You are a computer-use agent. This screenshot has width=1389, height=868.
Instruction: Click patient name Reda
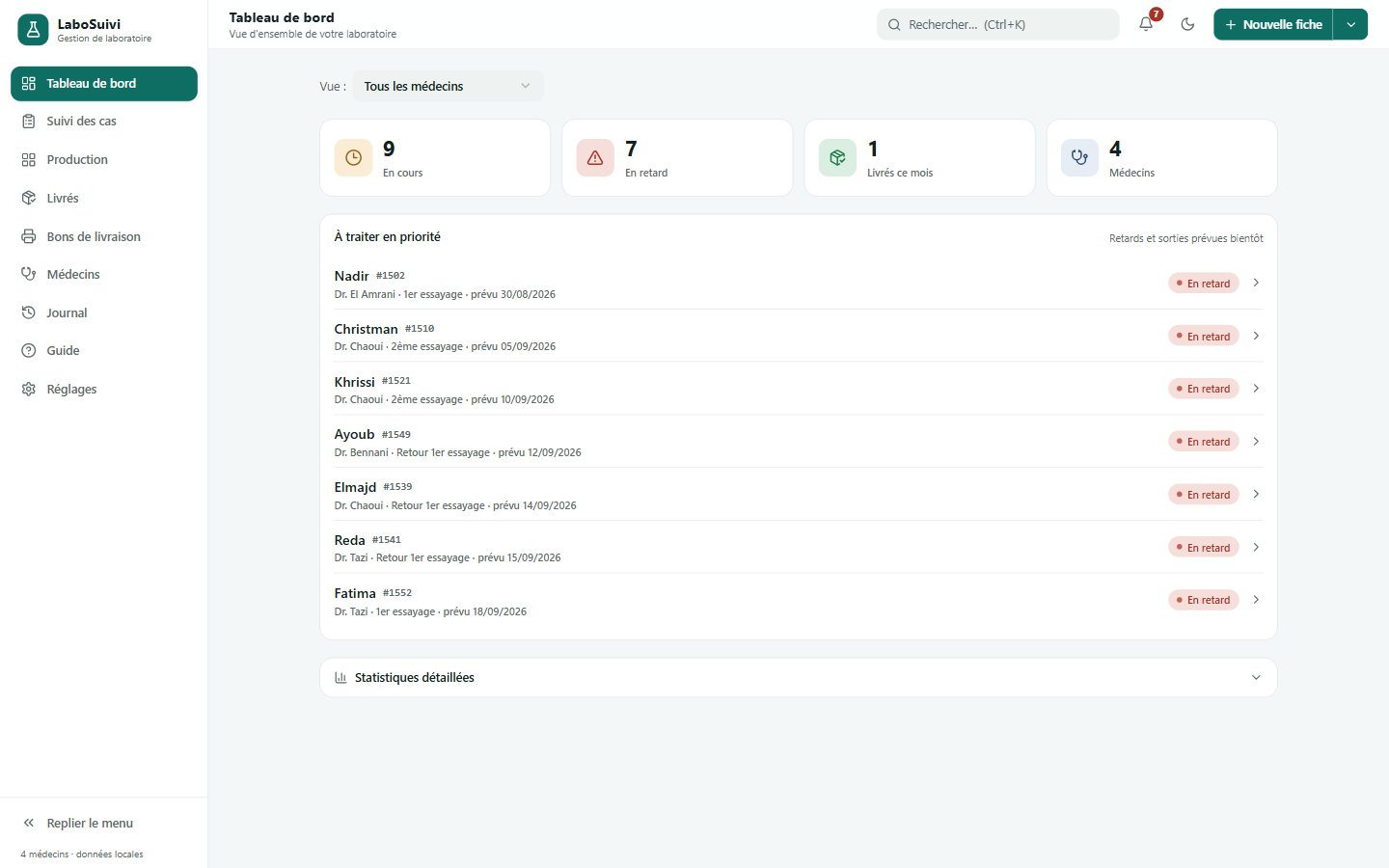click(349, 540)
